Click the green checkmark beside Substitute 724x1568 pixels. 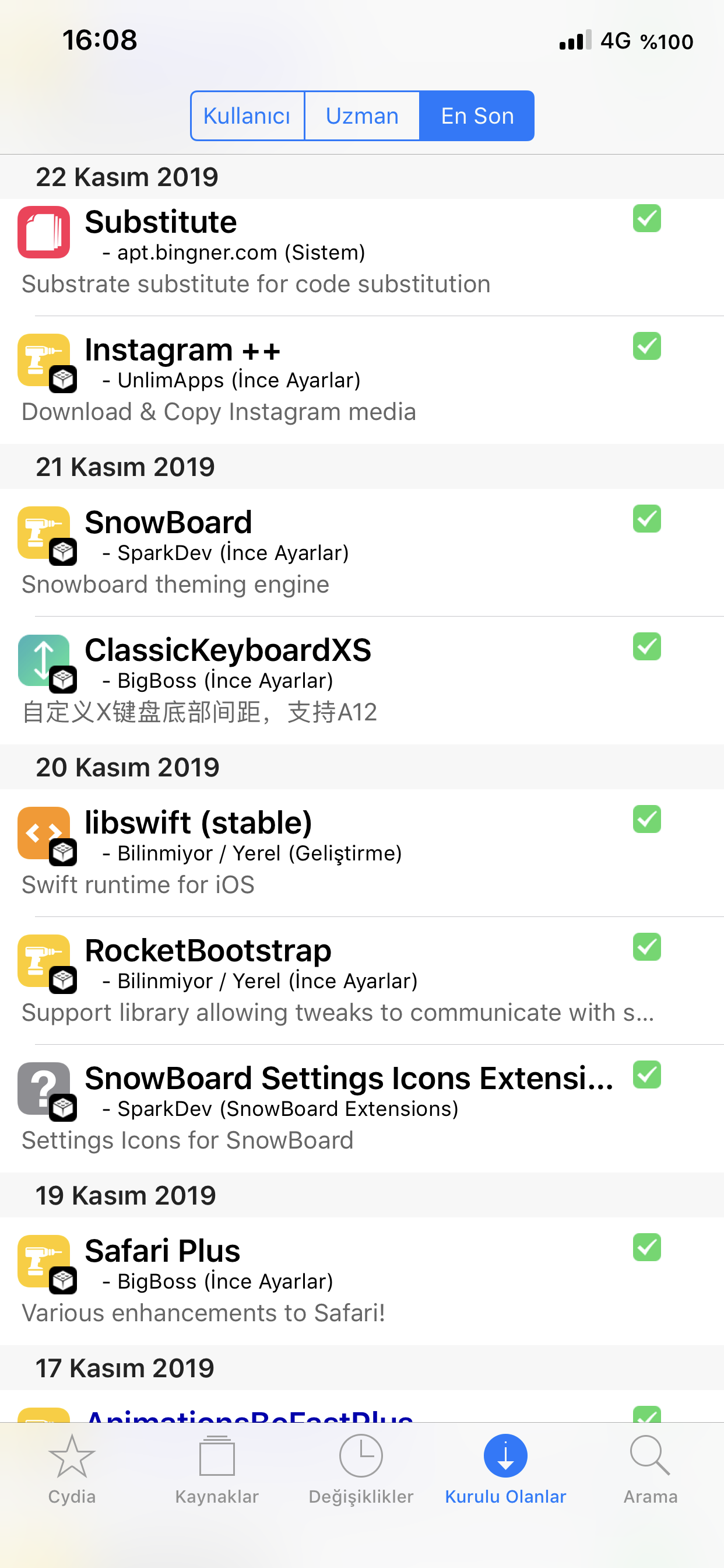click(646, 219)
